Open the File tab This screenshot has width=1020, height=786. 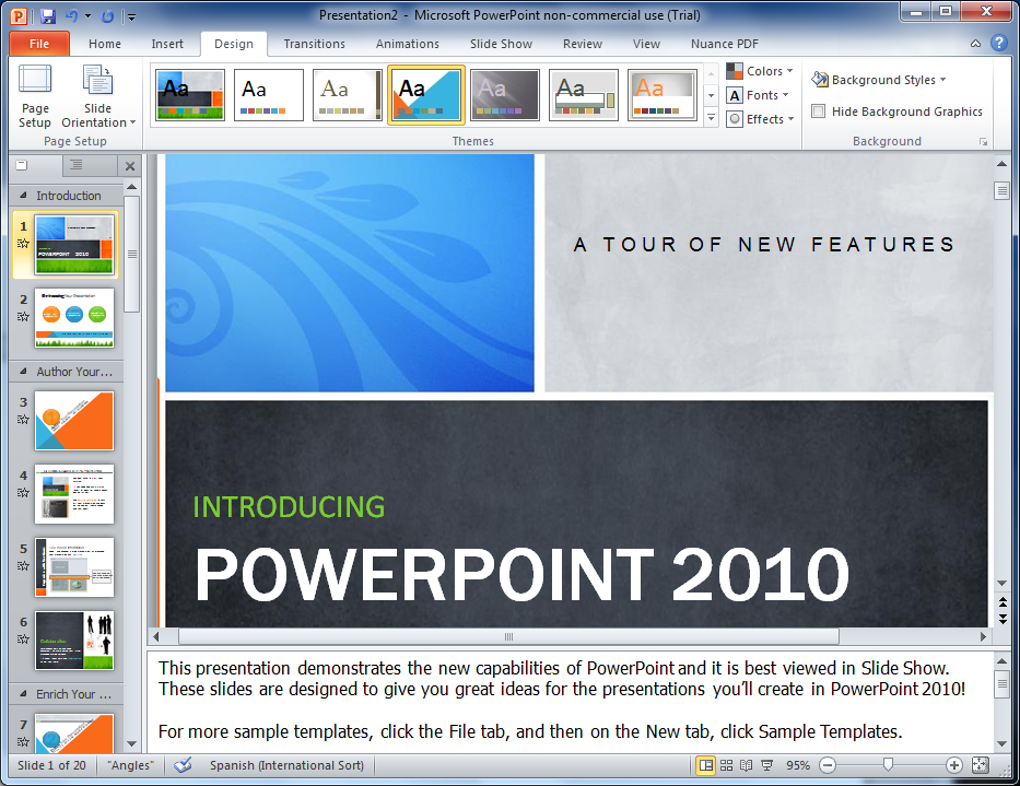[39, 44]
